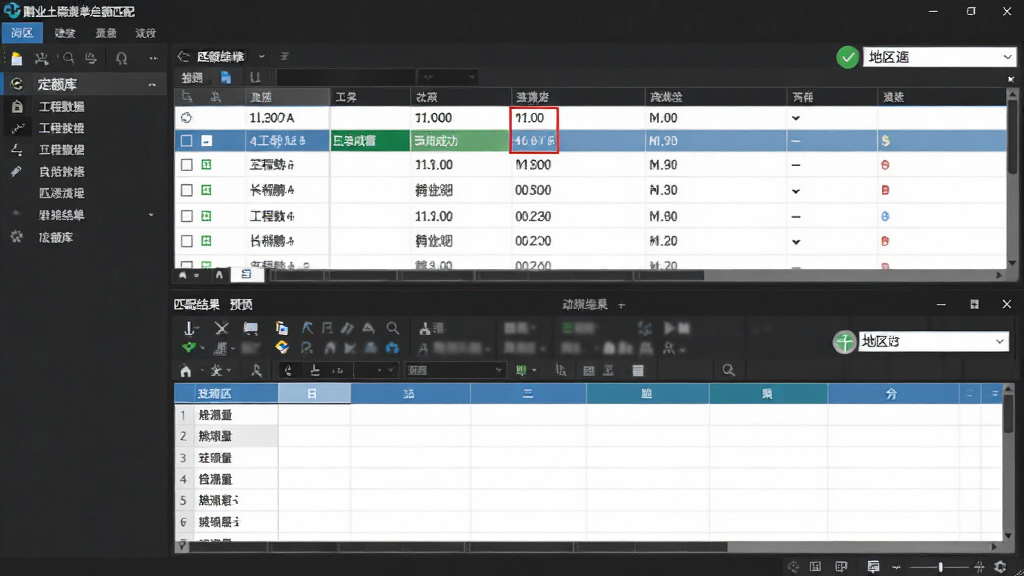Screen dimensions: 1024x576
Task: Open the ellipsis overflow in left toolbar
Action: click(153, 59)
